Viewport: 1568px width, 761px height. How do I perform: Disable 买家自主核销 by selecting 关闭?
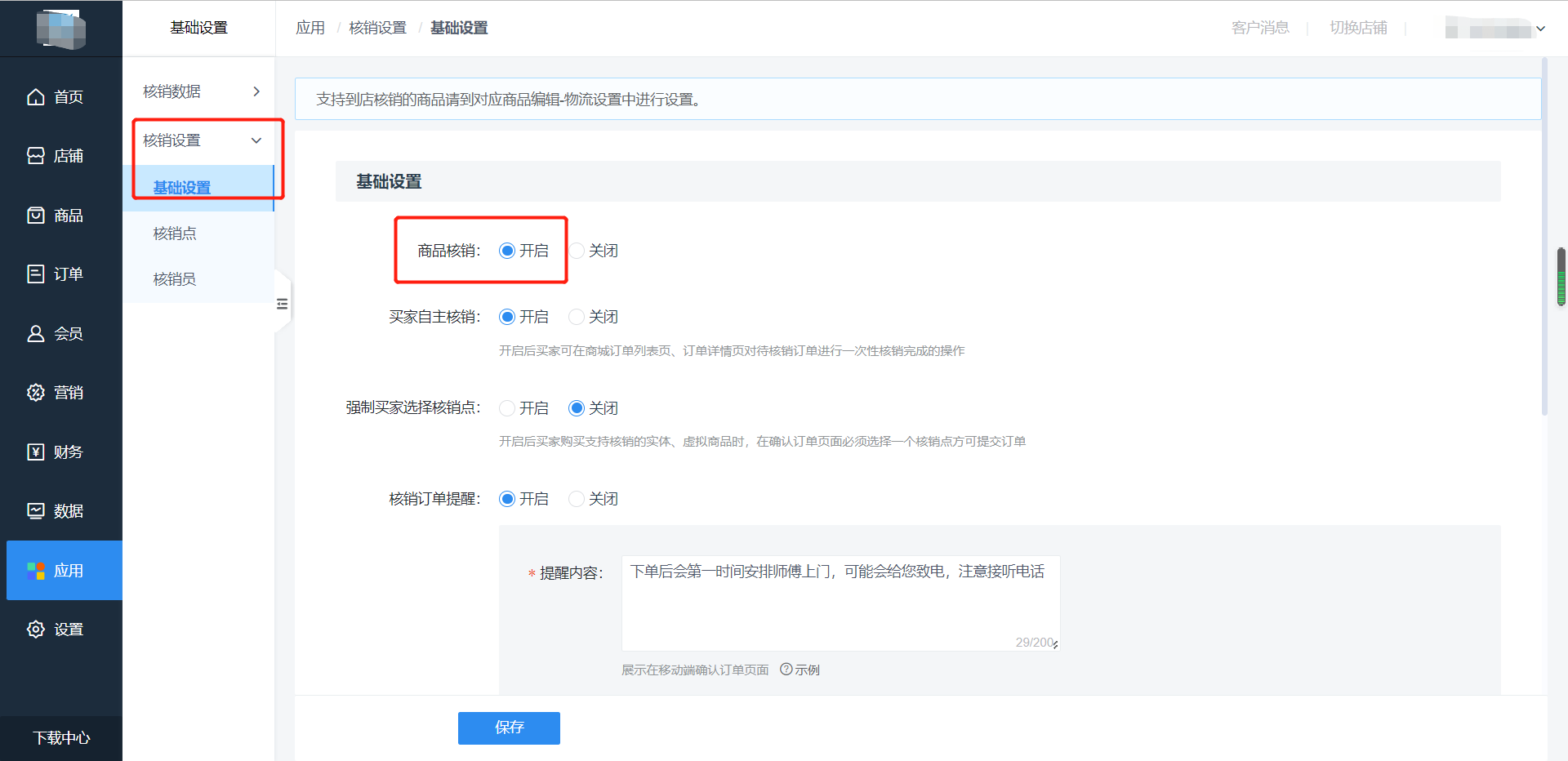click(x=577, y=317)
